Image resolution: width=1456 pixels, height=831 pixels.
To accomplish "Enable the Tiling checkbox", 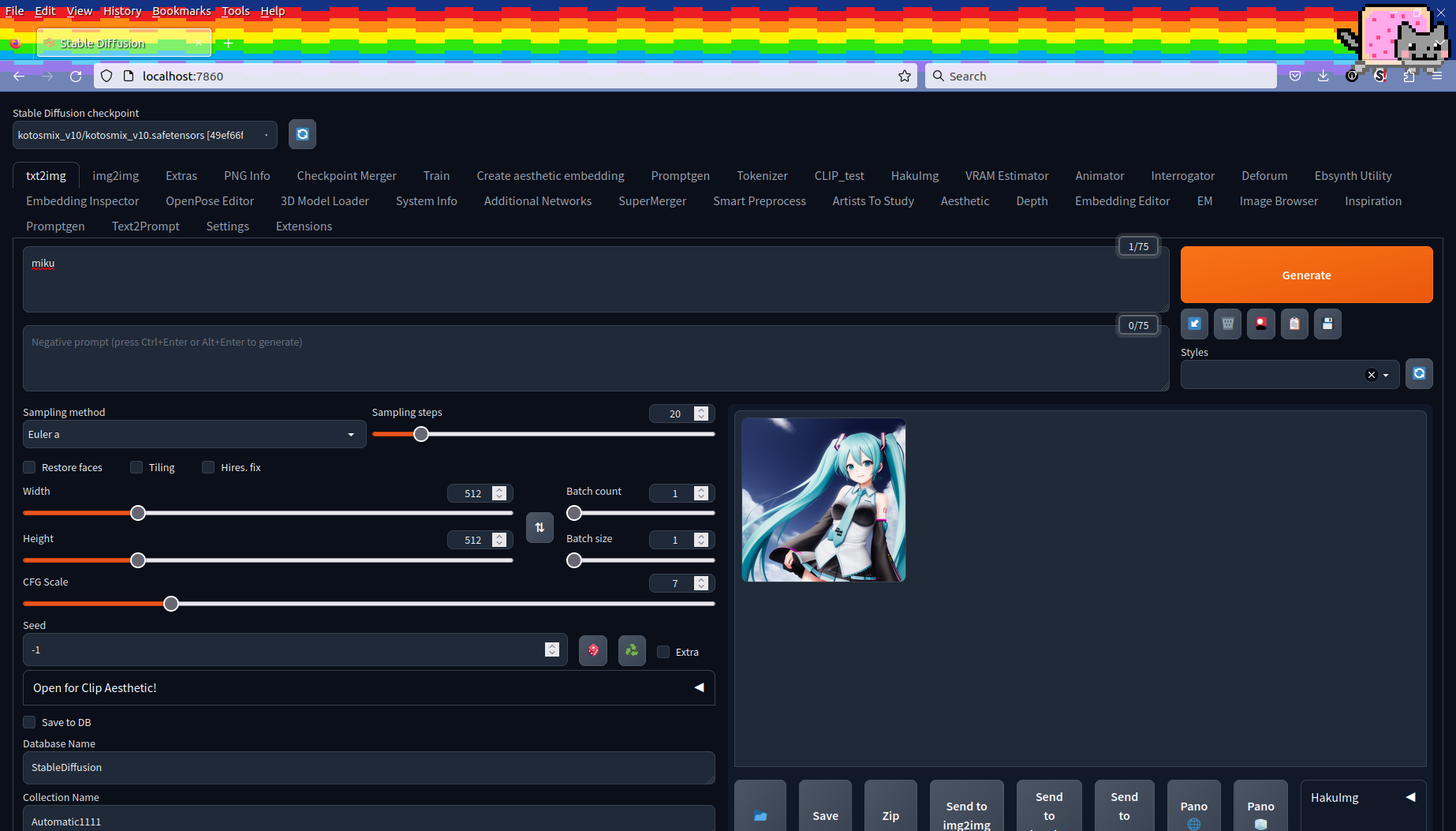I will click(136, 467).
